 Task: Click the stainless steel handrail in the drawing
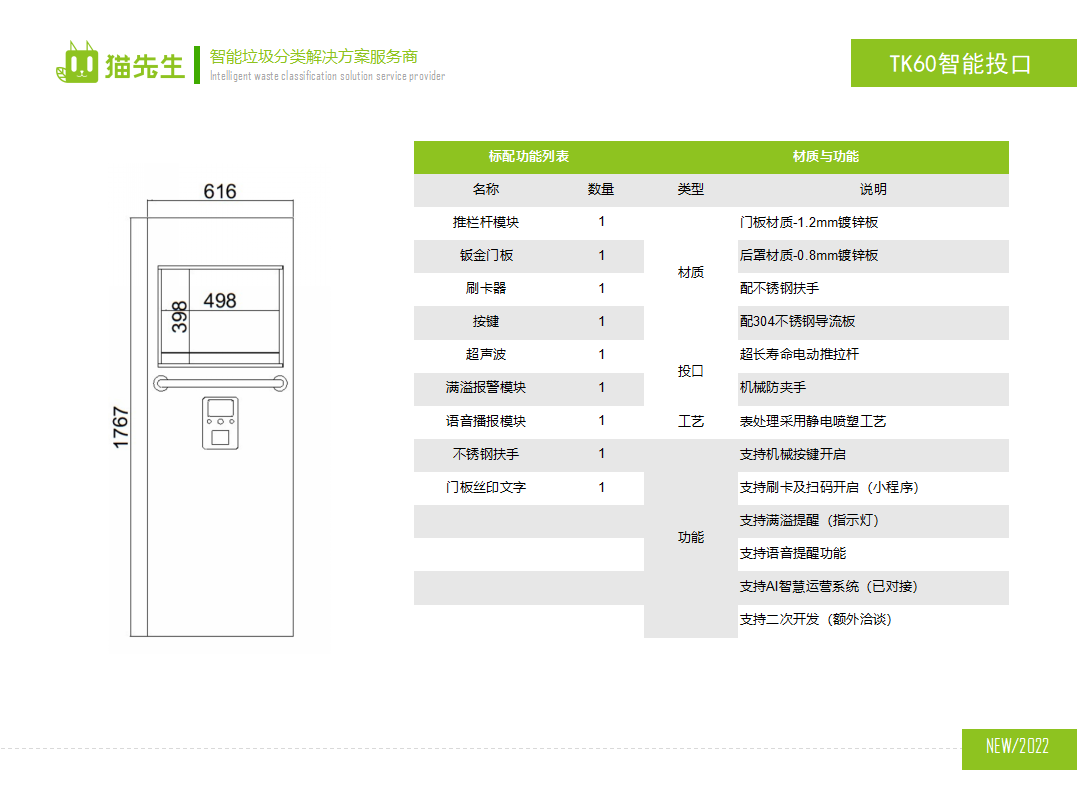click(x=220, y=383)
